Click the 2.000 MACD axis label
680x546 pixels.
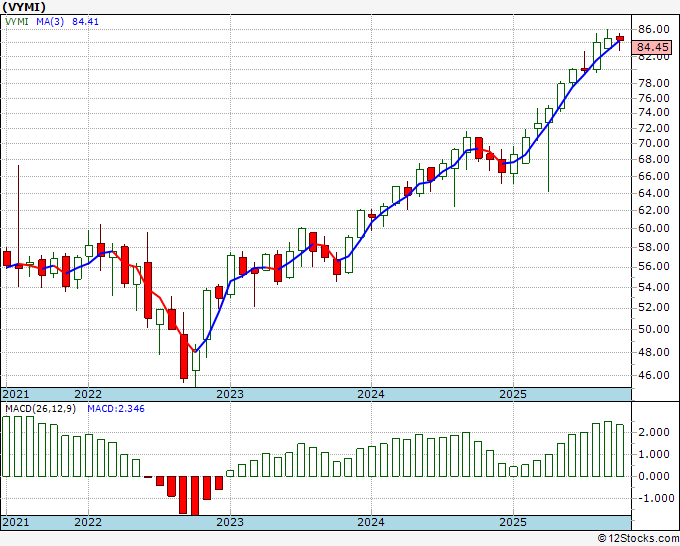tap(654, 432)
